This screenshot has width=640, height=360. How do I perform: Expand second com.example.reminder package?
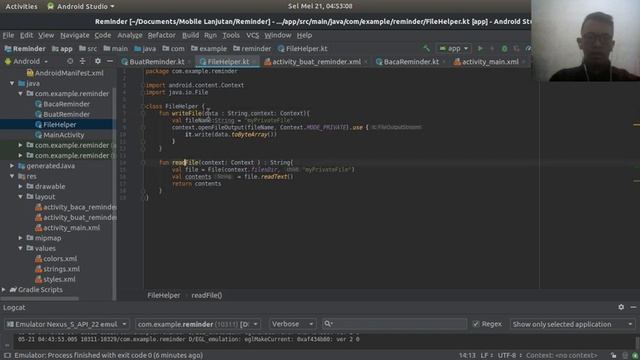20,145
